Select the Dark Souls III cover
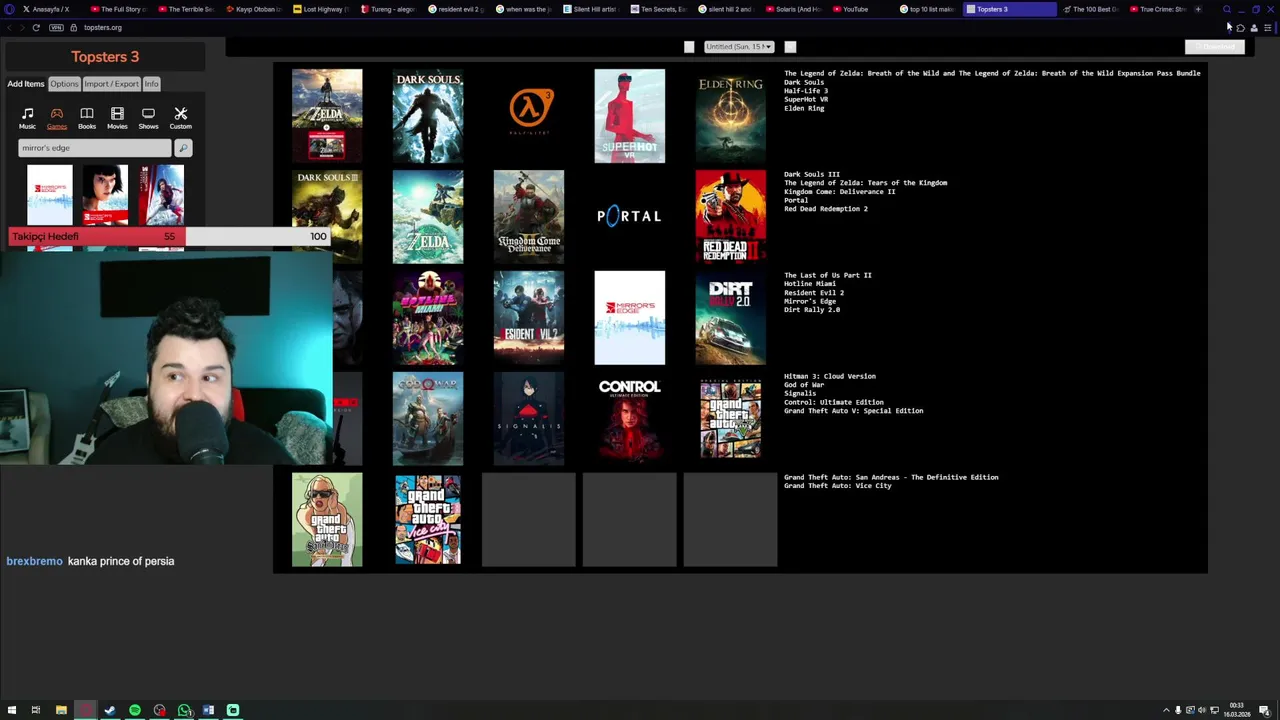 [x=327, y=217]
